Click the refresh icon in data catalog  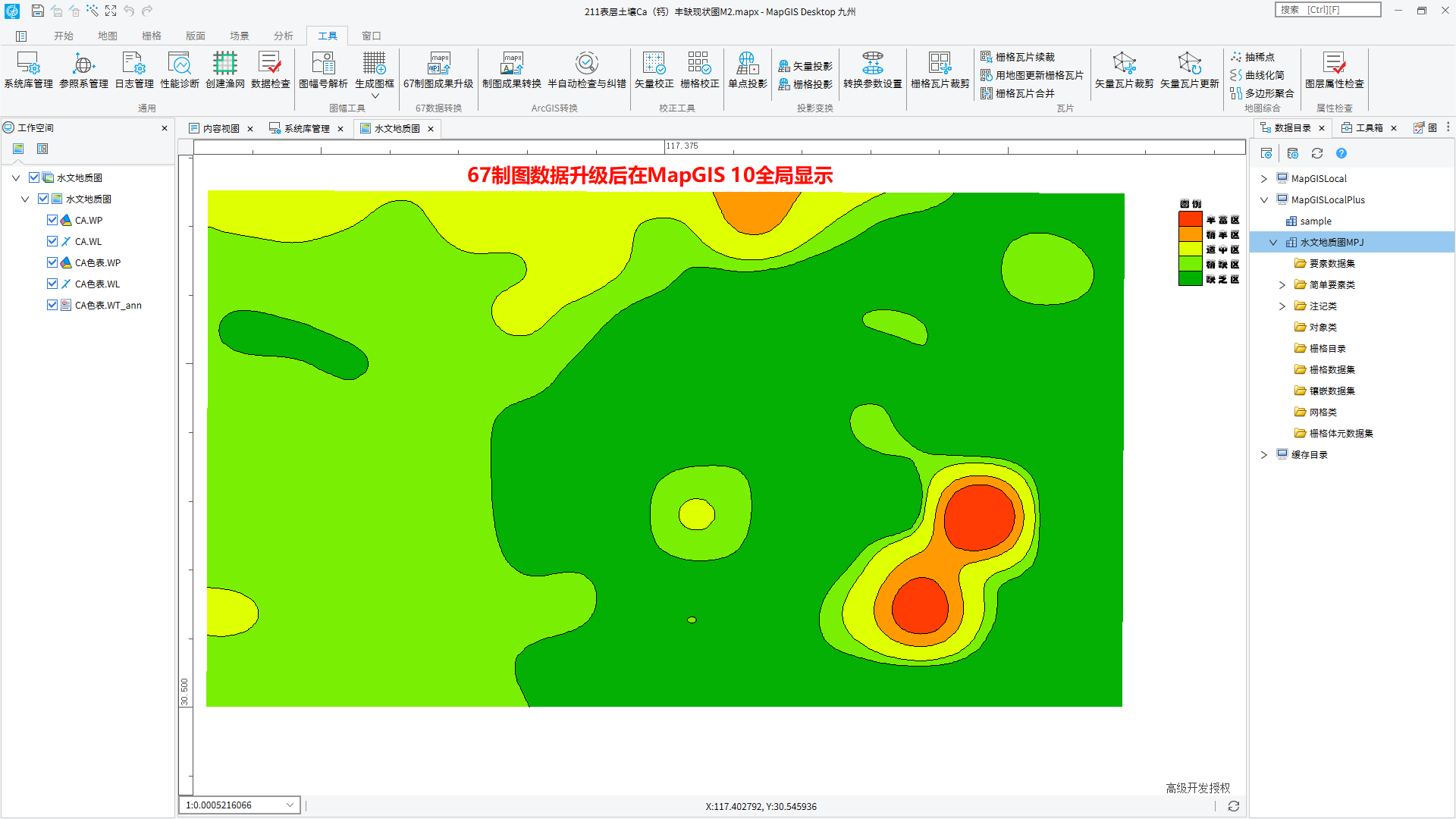click(x=1317, y=153)
